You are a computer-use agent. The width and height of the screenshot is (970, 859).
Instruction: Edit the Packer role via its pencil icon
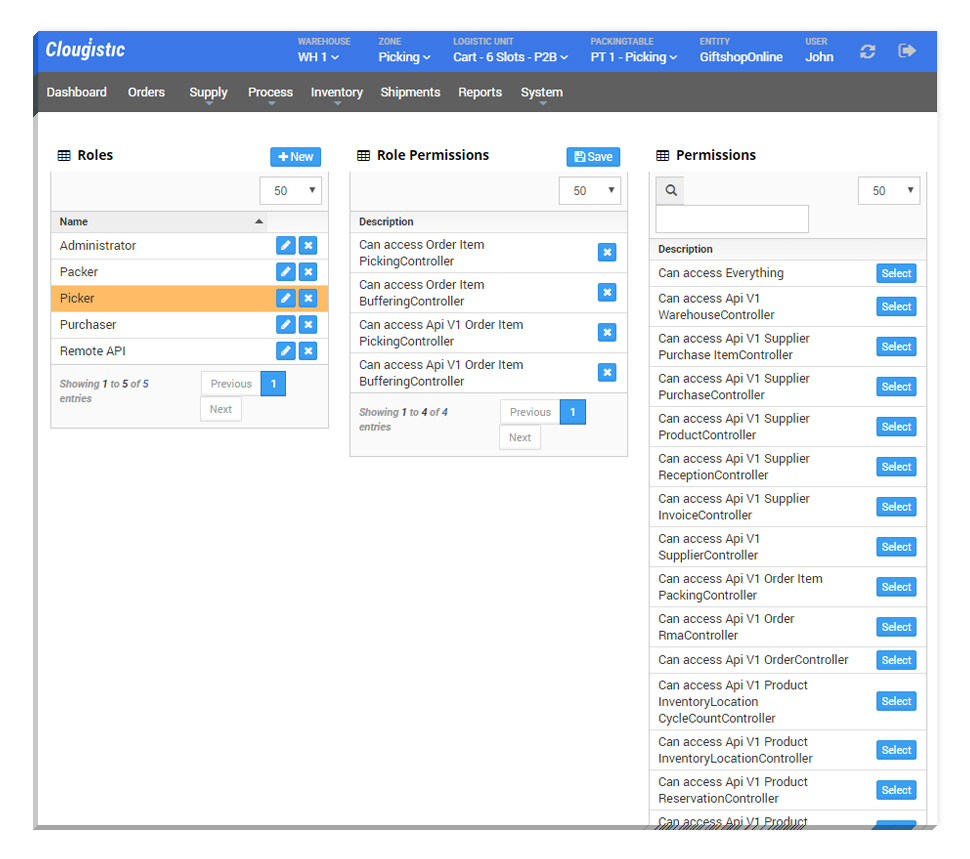point(285,272)
